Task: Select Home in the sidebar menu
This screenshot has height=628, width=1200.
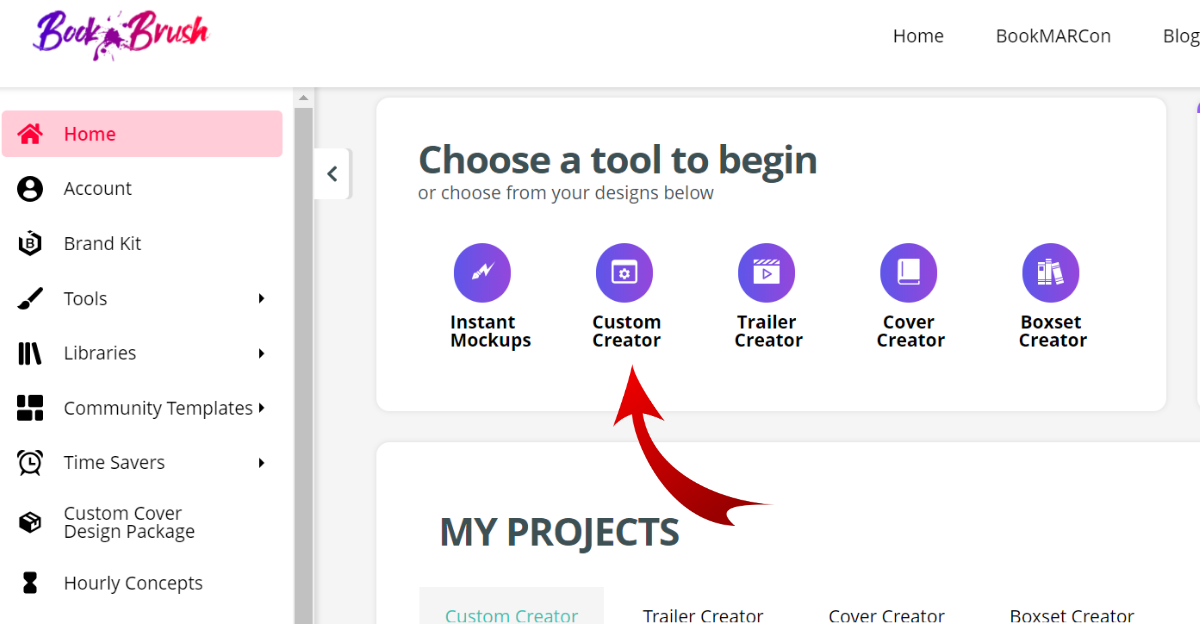Action: click(142, 134)
